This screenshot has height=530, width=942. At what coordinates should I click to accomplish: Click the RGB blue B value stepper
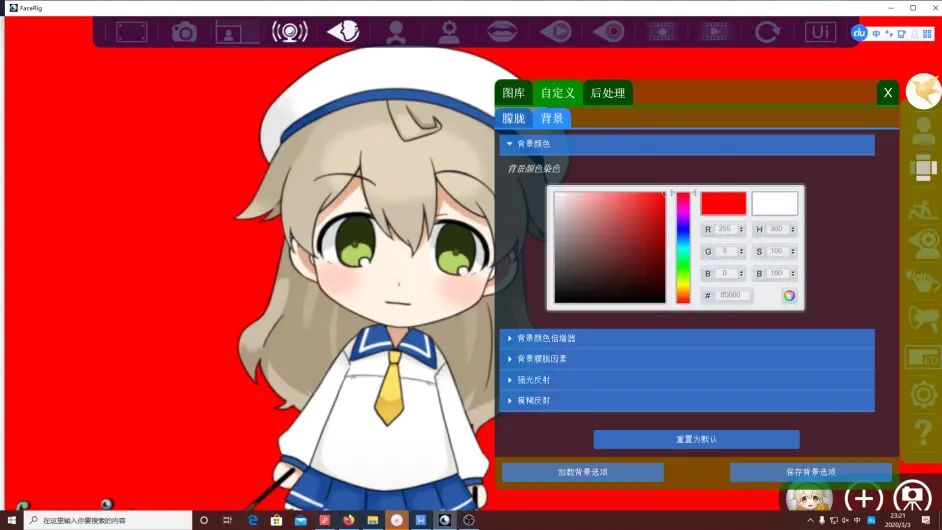[741, 273]
